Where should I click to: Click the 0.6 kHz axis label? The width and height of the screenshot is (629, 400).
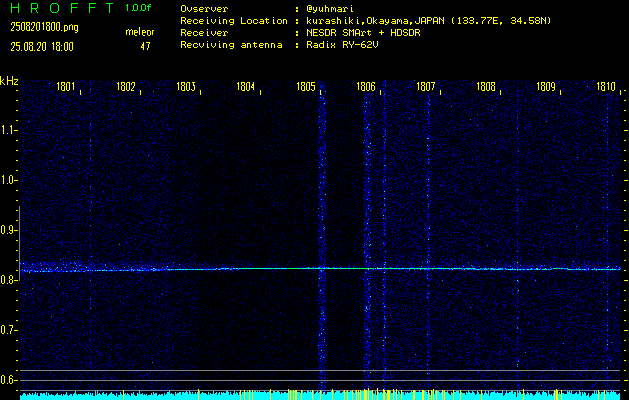8,380
